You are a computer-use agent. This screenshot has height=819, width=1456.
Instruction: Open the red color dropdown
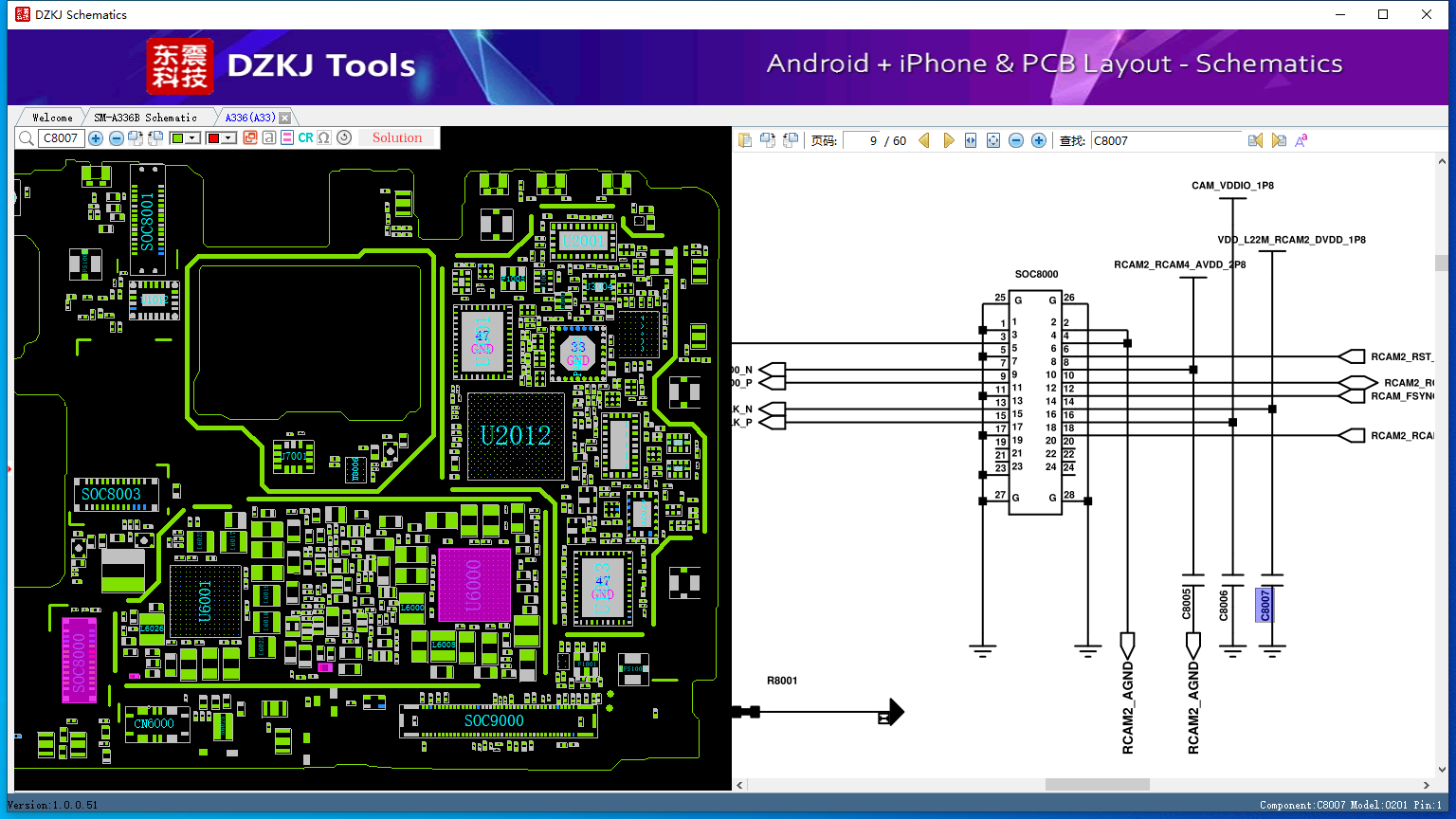228,138
